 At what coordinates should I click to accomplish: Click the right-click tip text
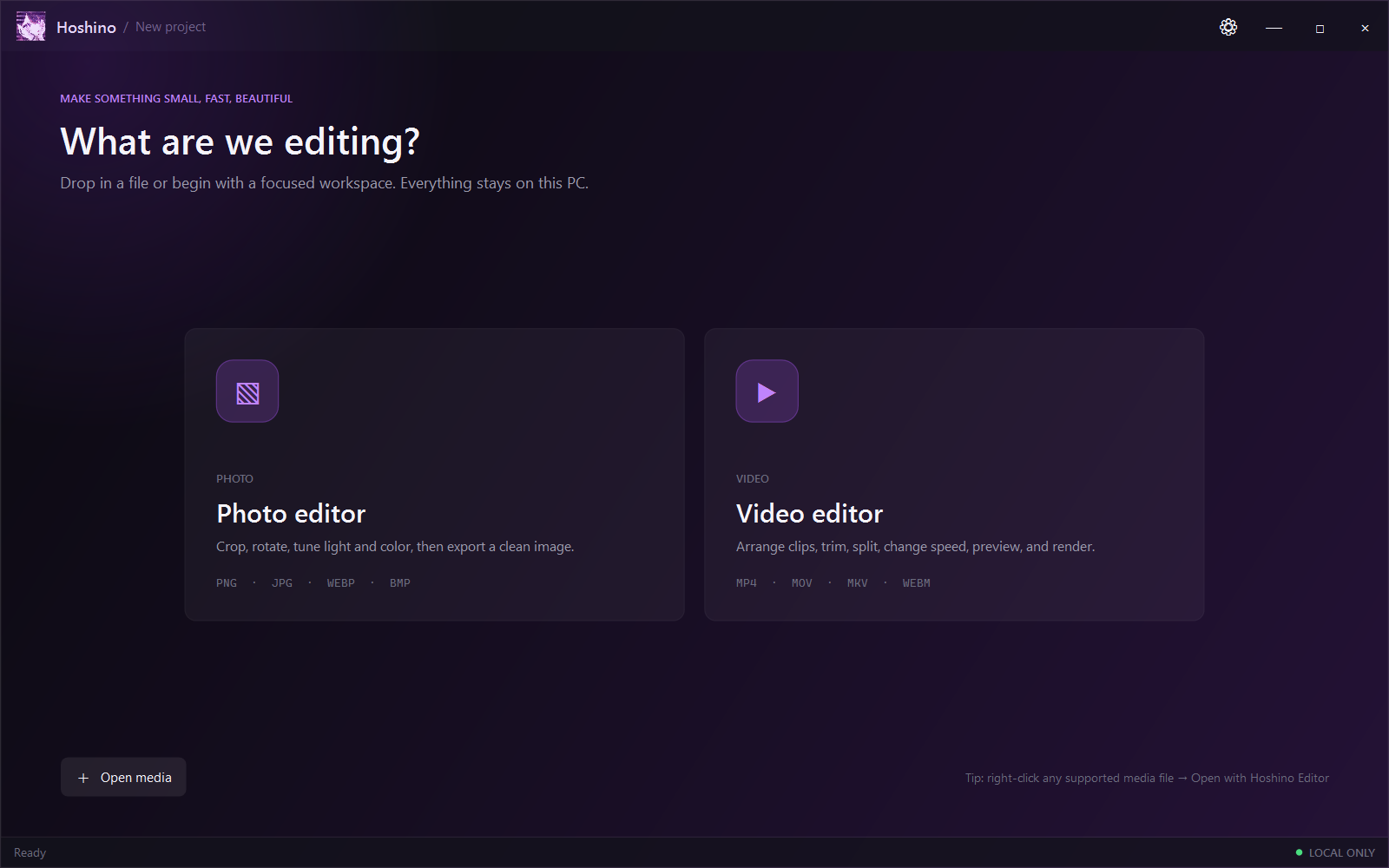click(x=1147, y=778)
